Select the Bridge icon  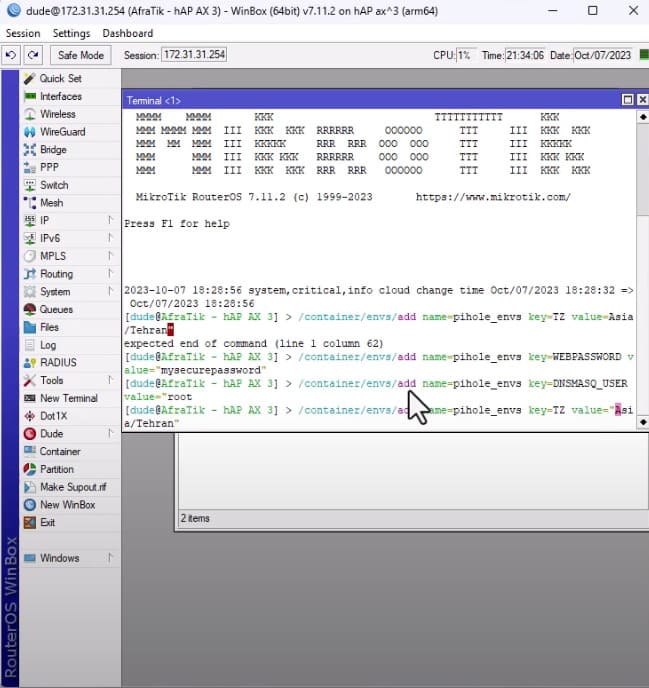(x=29, y=150)
